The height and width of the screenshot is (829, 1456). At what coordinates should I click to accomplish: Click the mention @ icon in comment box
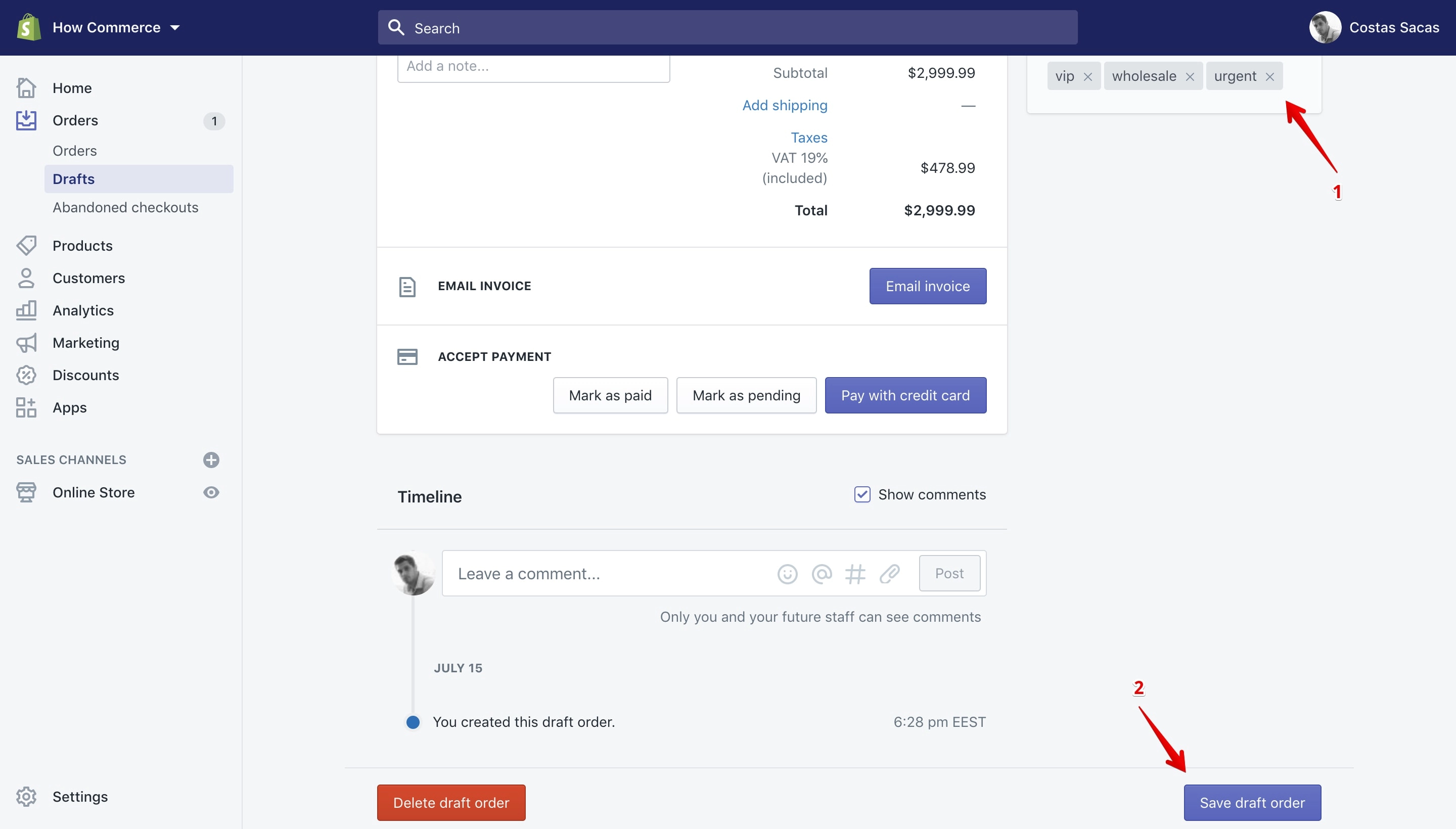coord(822,574)
